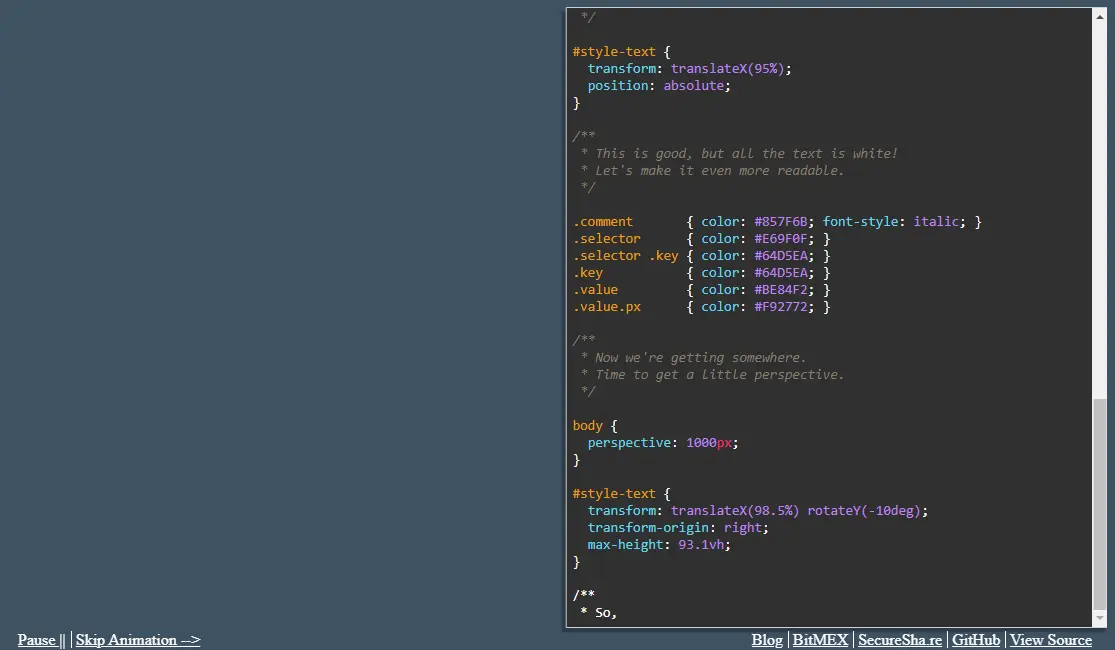Click the max-height 93.1vh value
1115x650 pixels.
701,544
